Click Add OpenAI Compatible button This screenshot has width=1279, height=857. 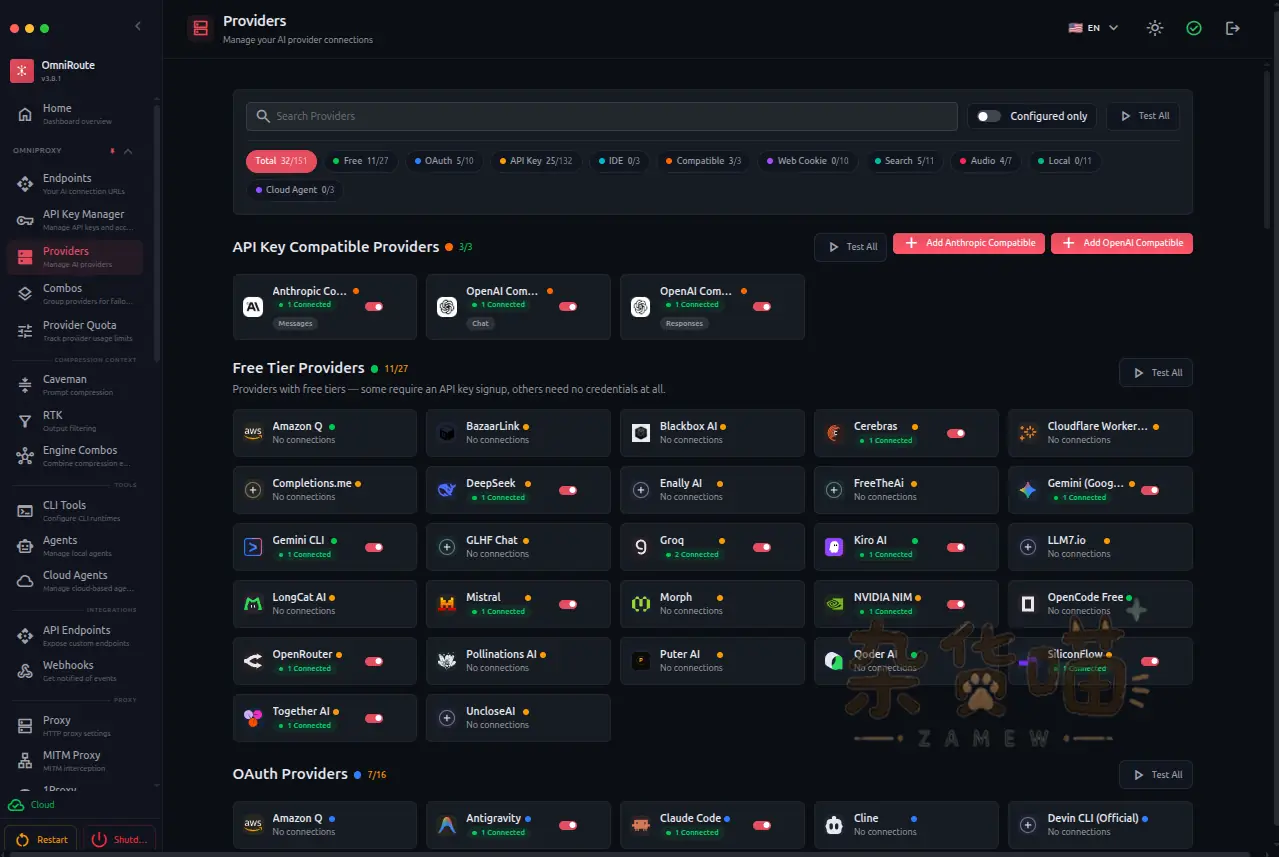click(1122, 243)
